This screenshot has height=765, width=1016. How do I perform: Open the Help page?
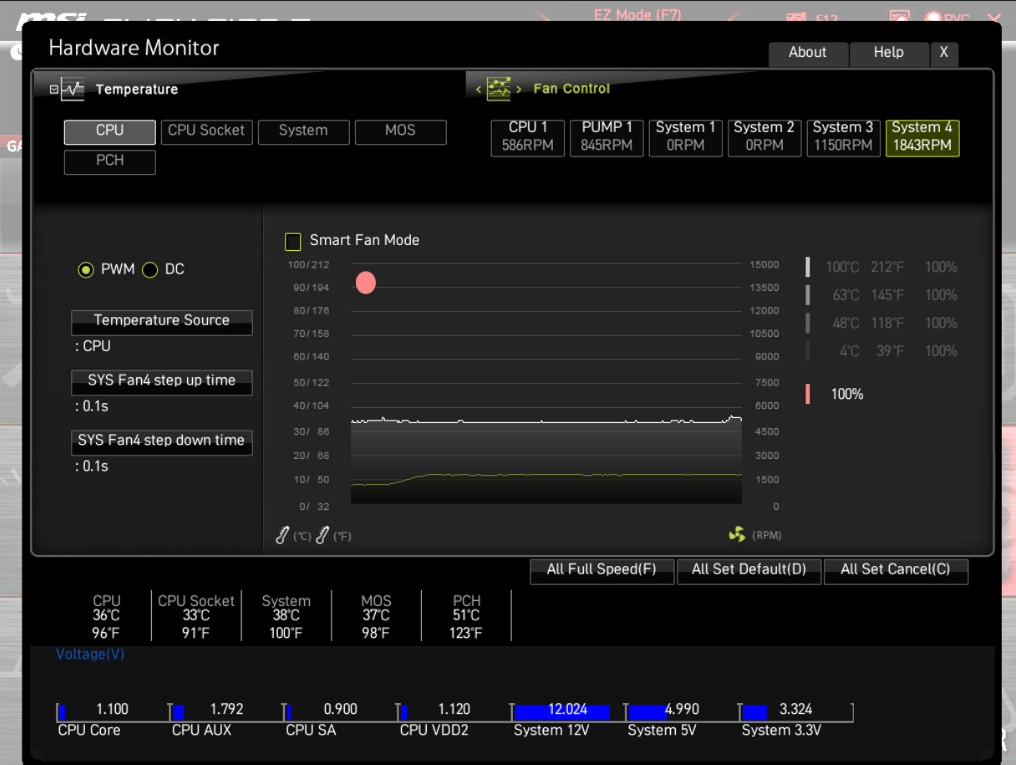(x=888, y=53)
